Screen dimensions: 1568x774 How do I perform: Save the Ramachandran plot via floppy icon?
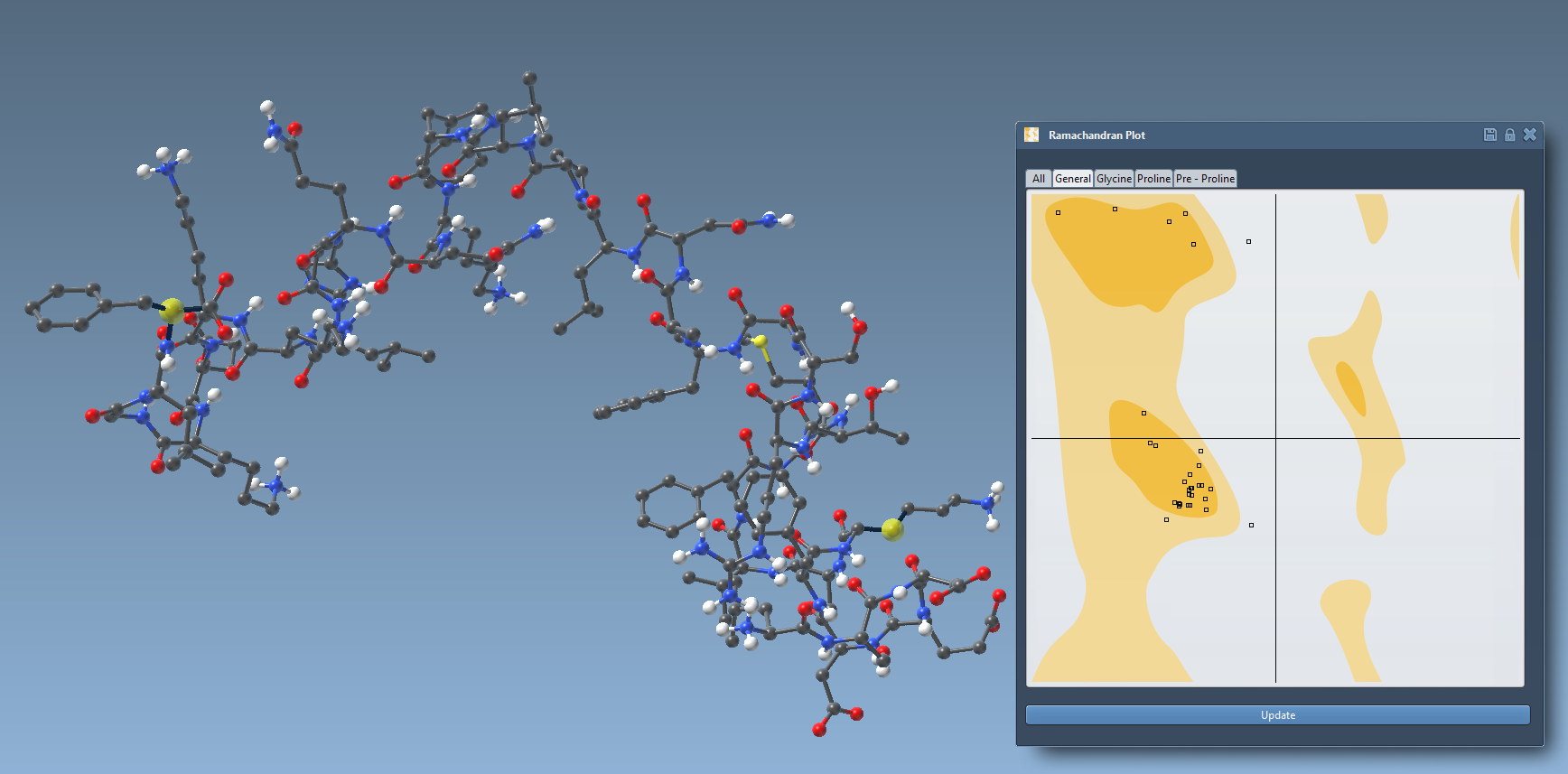(1490, 135)
